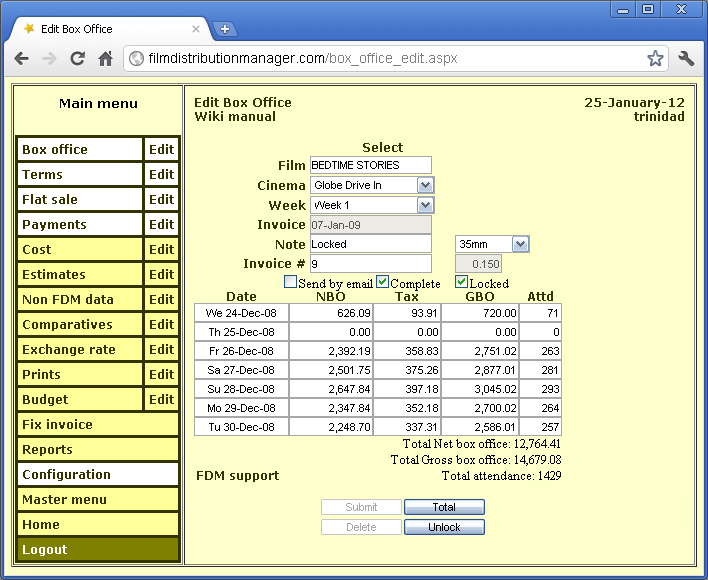This screenshot has width=708, height=580.
Task: Toggle the Locked checkbox
Action: pos(461,283)
